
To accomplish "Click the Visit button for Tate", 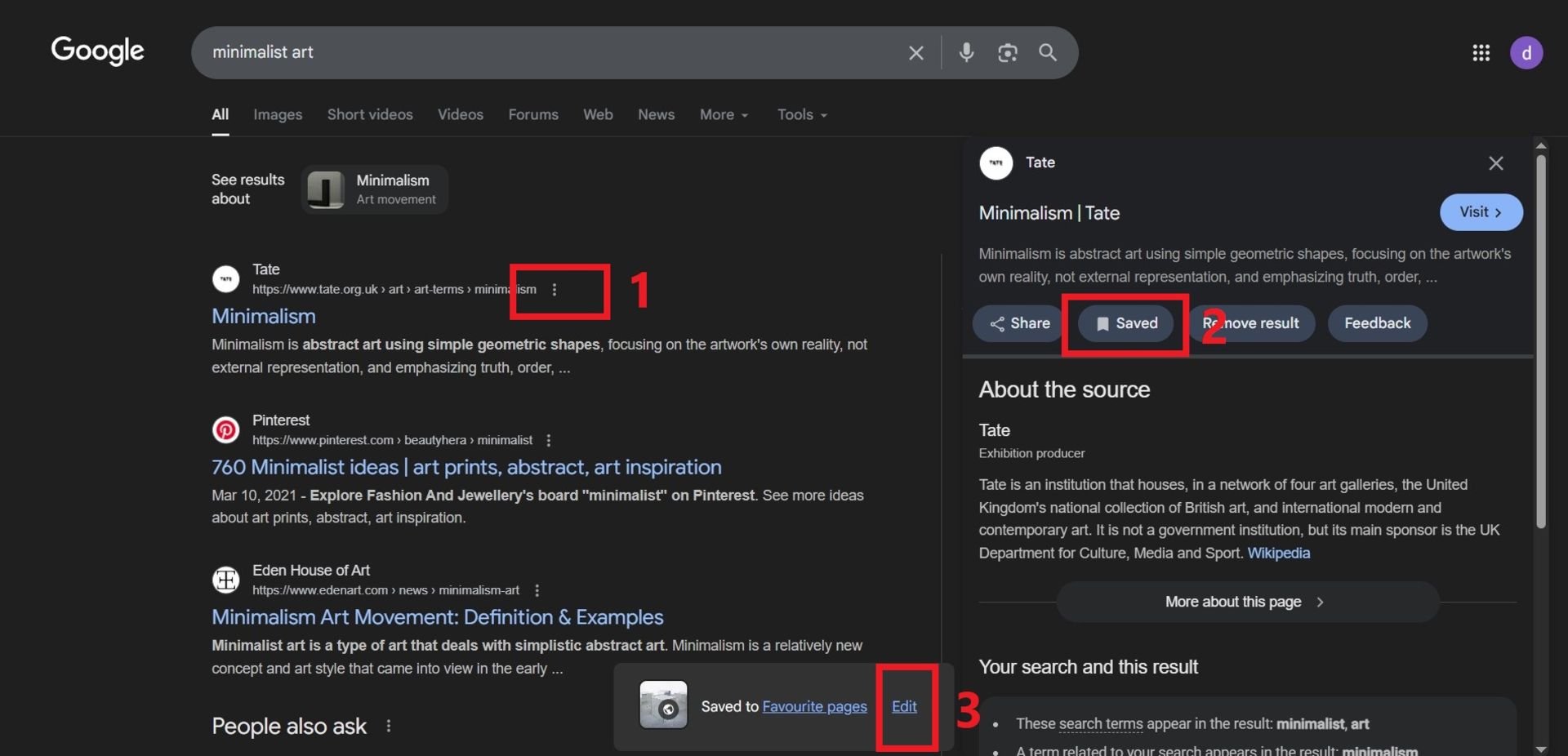I will 1480,212.
